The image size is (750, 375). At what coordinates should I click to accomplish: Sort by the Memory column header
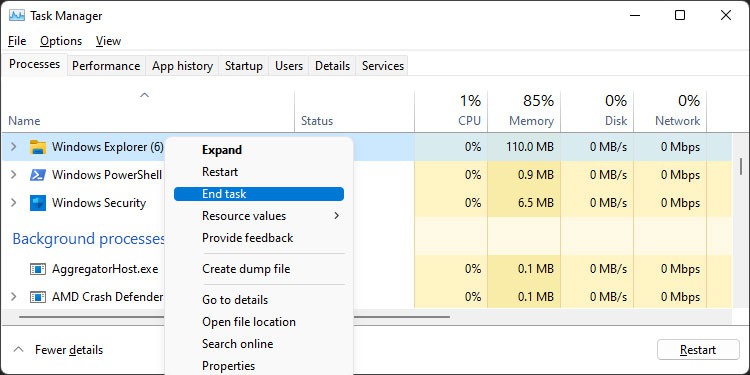click(531, 121)
